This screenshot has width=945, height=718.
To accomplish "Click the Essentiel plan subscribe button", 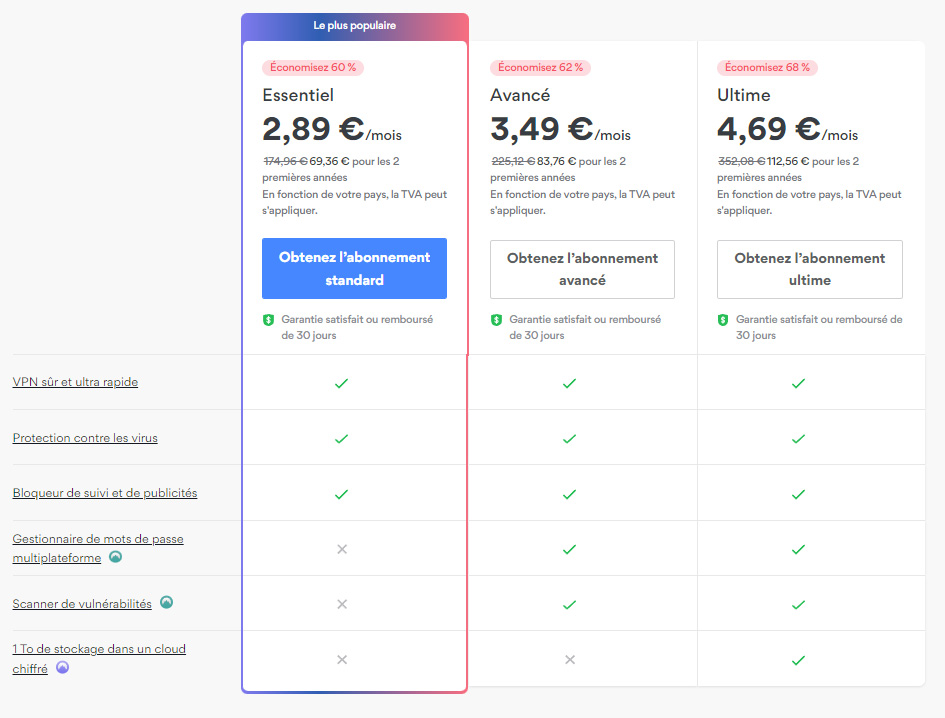I will tap(354, 268).
